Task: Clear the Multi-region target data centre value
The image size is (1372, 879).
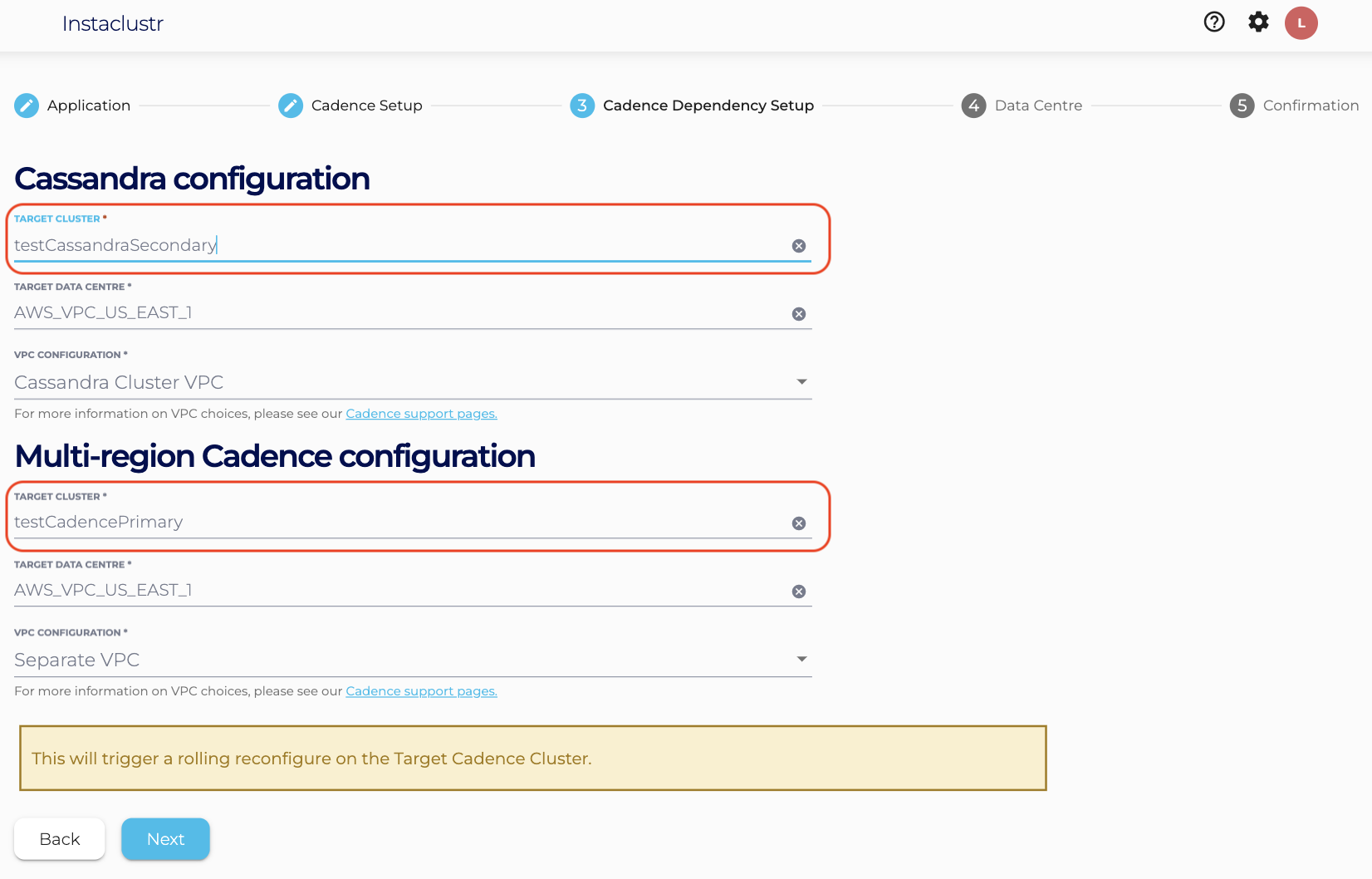Action: click(799, 592)
